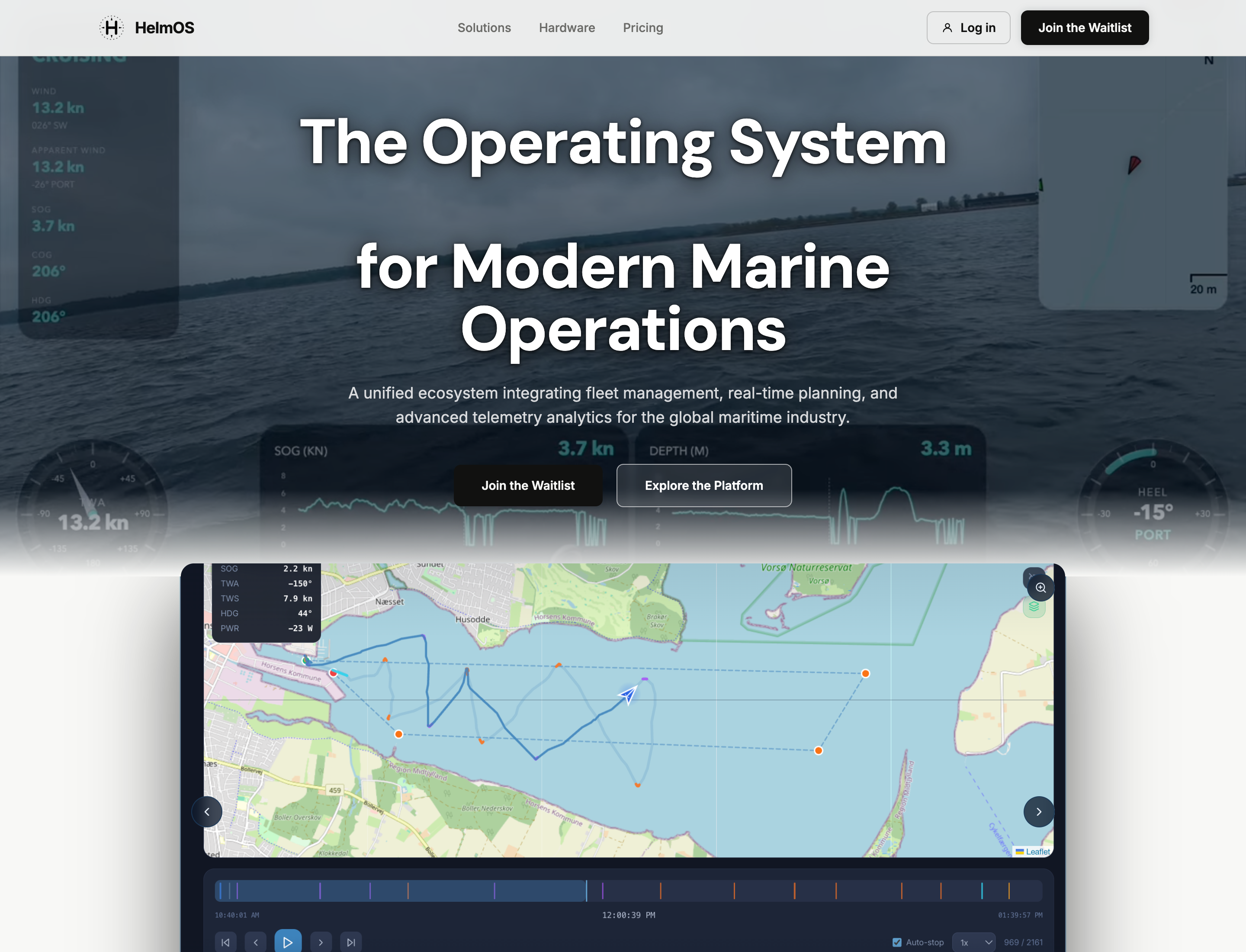This screenshot has width=1246, height=952.
Task: Toggle the Auto-stop checkbox
Action: tap(897, 942)
